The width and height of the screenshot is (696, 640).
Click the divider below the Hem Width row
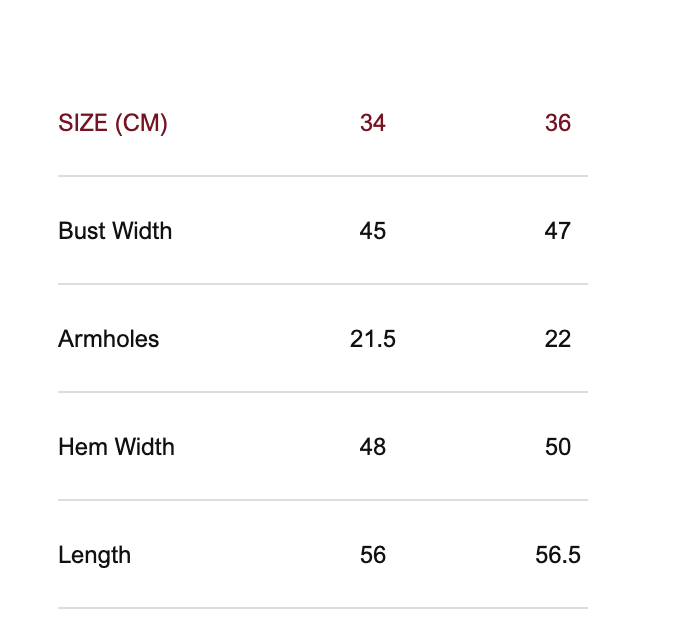point(323,500)
